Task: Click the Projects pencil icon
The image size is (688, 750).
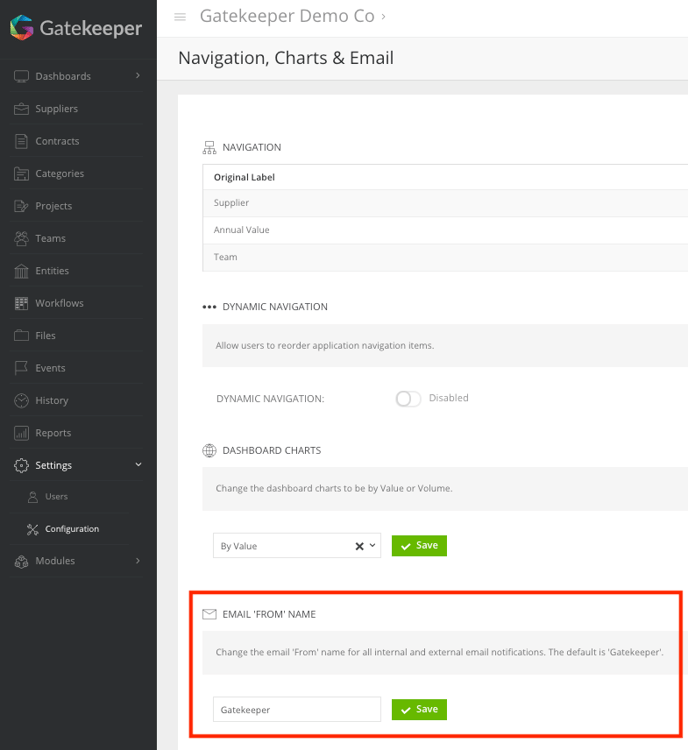Action: [x=21, y=206]
